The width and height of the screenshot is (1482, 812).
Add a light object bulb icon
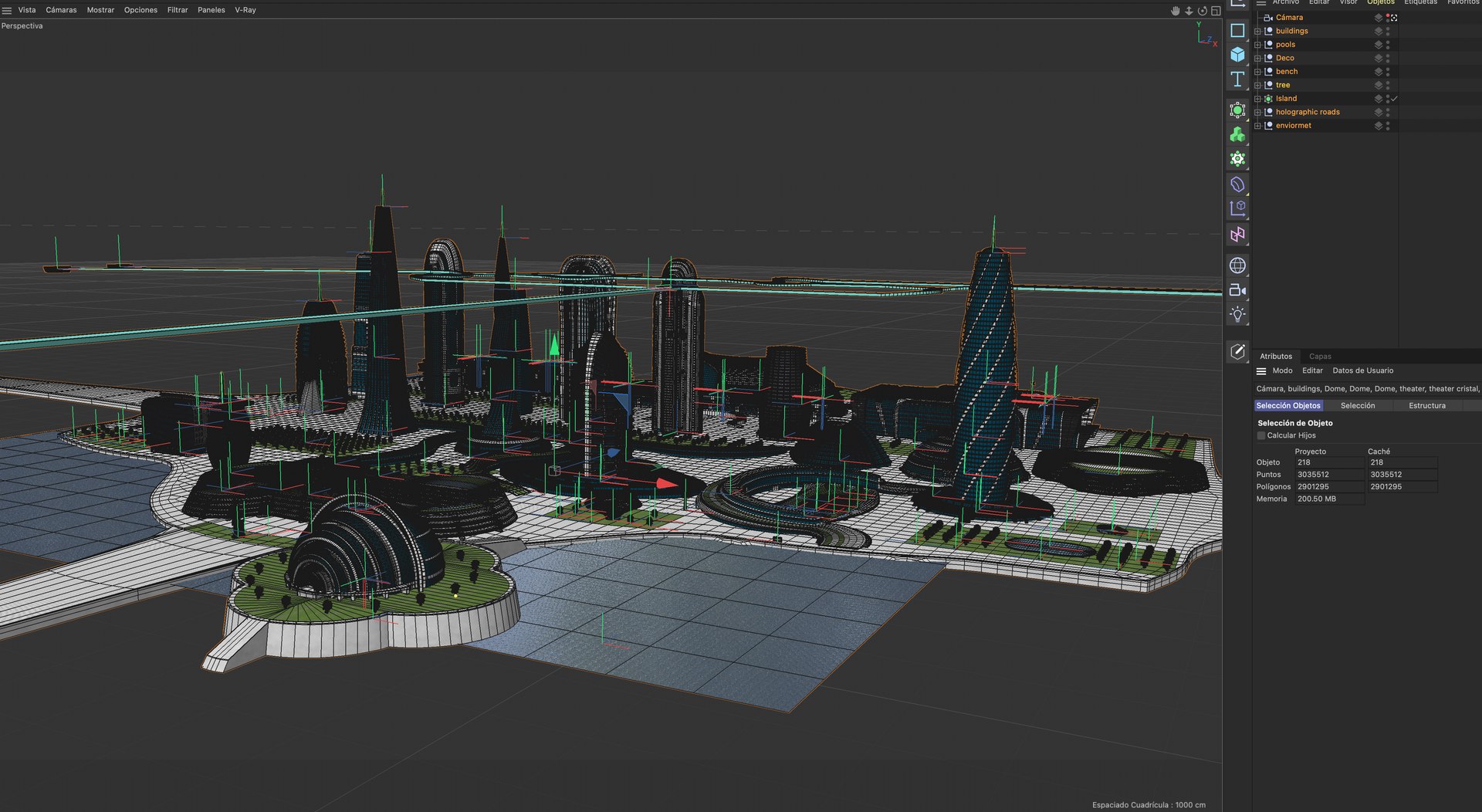(x=1237, y=314)
